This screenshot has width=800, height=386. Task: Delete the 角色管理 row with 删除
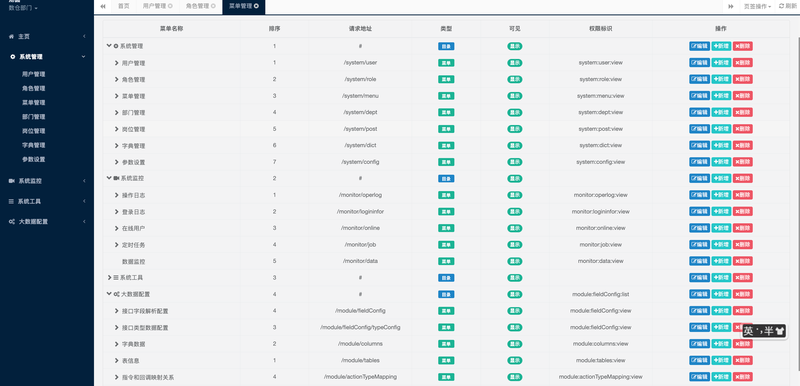[x=742, y=79]
